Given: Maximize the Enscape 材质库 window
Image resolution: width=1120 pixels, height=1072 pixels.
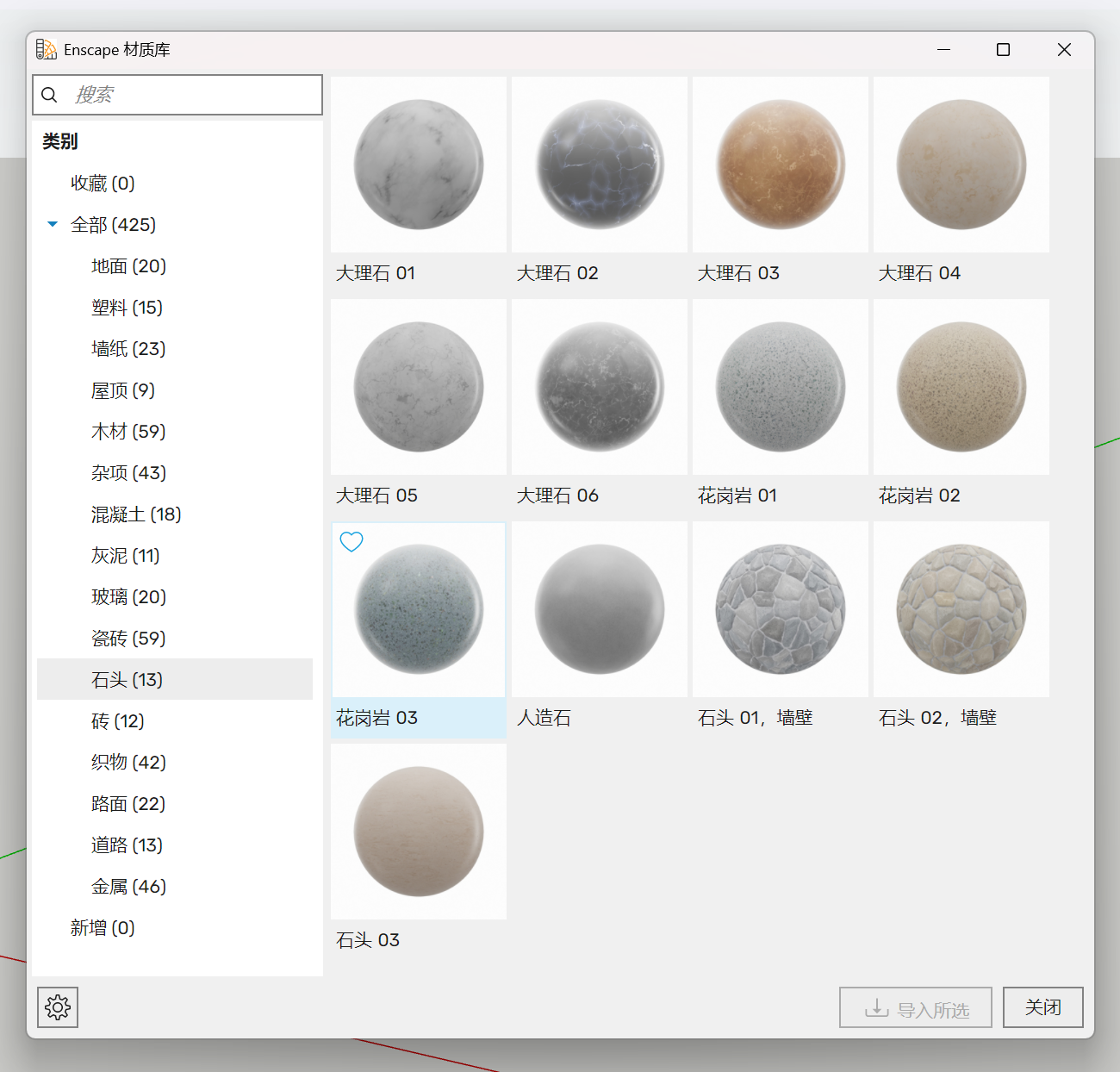Looking at the screenshot, I should pos(1003,50).
